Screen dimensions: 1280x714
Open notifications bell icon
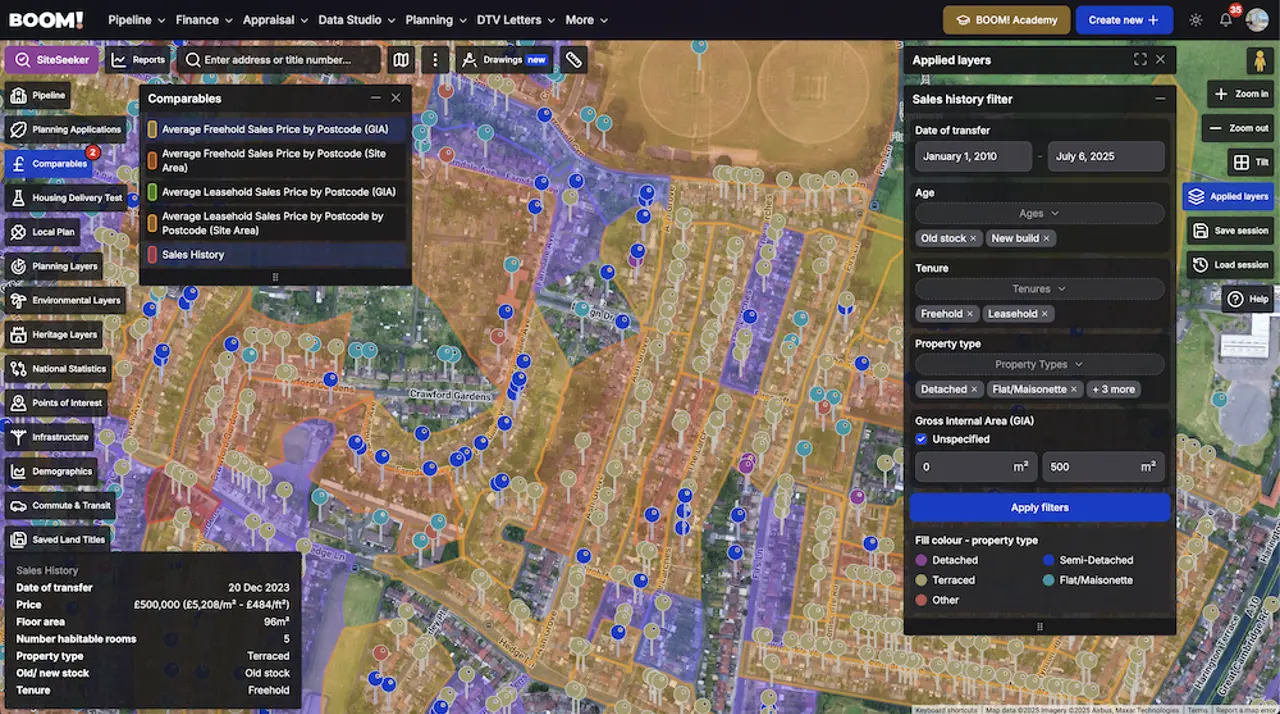[x=1226, y=20]
